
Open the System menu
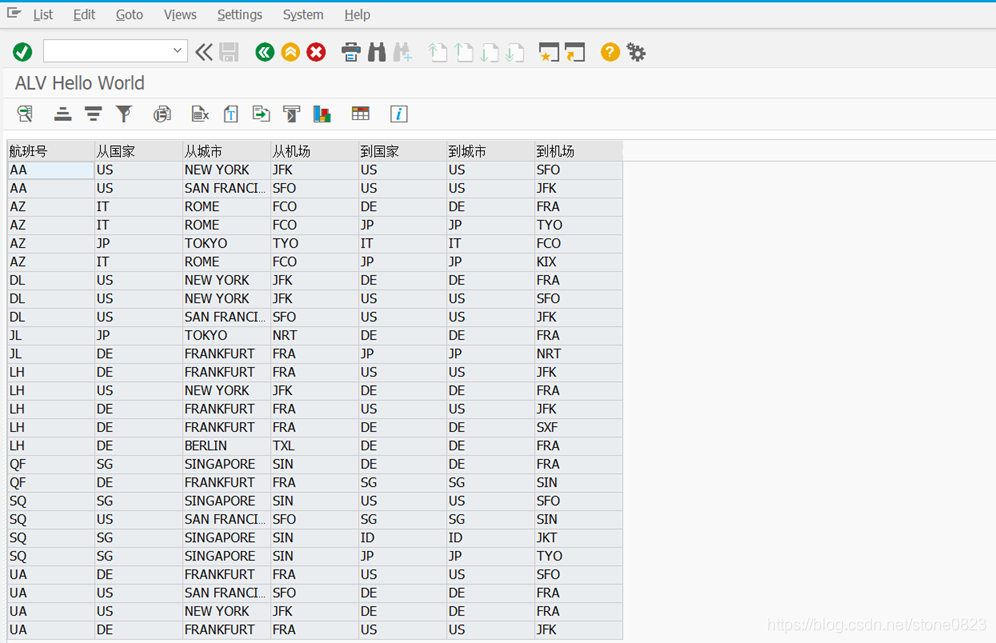[303, 15]
